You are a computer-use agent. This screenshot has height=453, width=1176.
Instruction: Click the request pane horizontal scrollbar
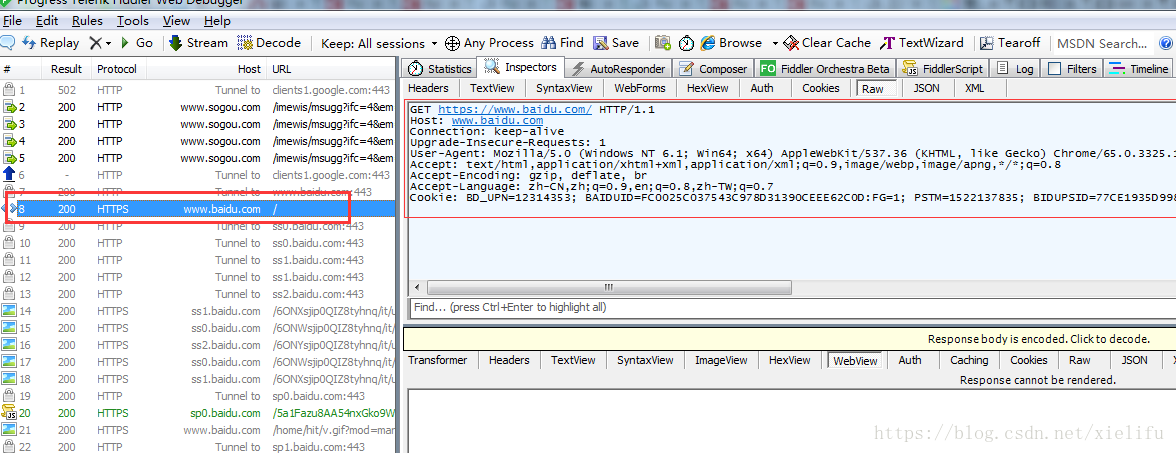pyautogui.click(x=609, y=287)
